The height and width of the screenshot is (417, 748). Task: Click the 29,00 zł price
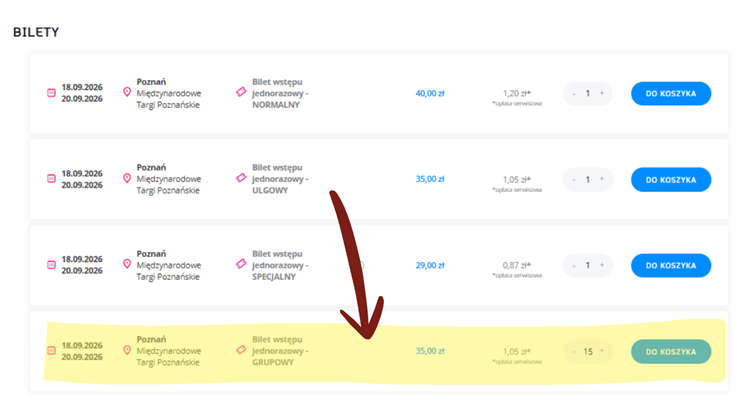429,266
